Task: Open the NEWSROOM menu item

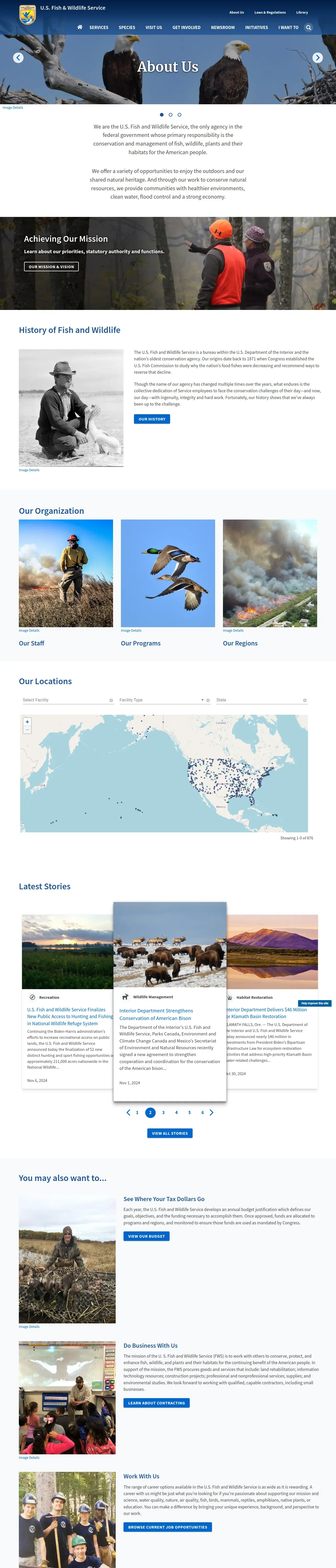Action: pyautogui.click(x=223, y=27)
